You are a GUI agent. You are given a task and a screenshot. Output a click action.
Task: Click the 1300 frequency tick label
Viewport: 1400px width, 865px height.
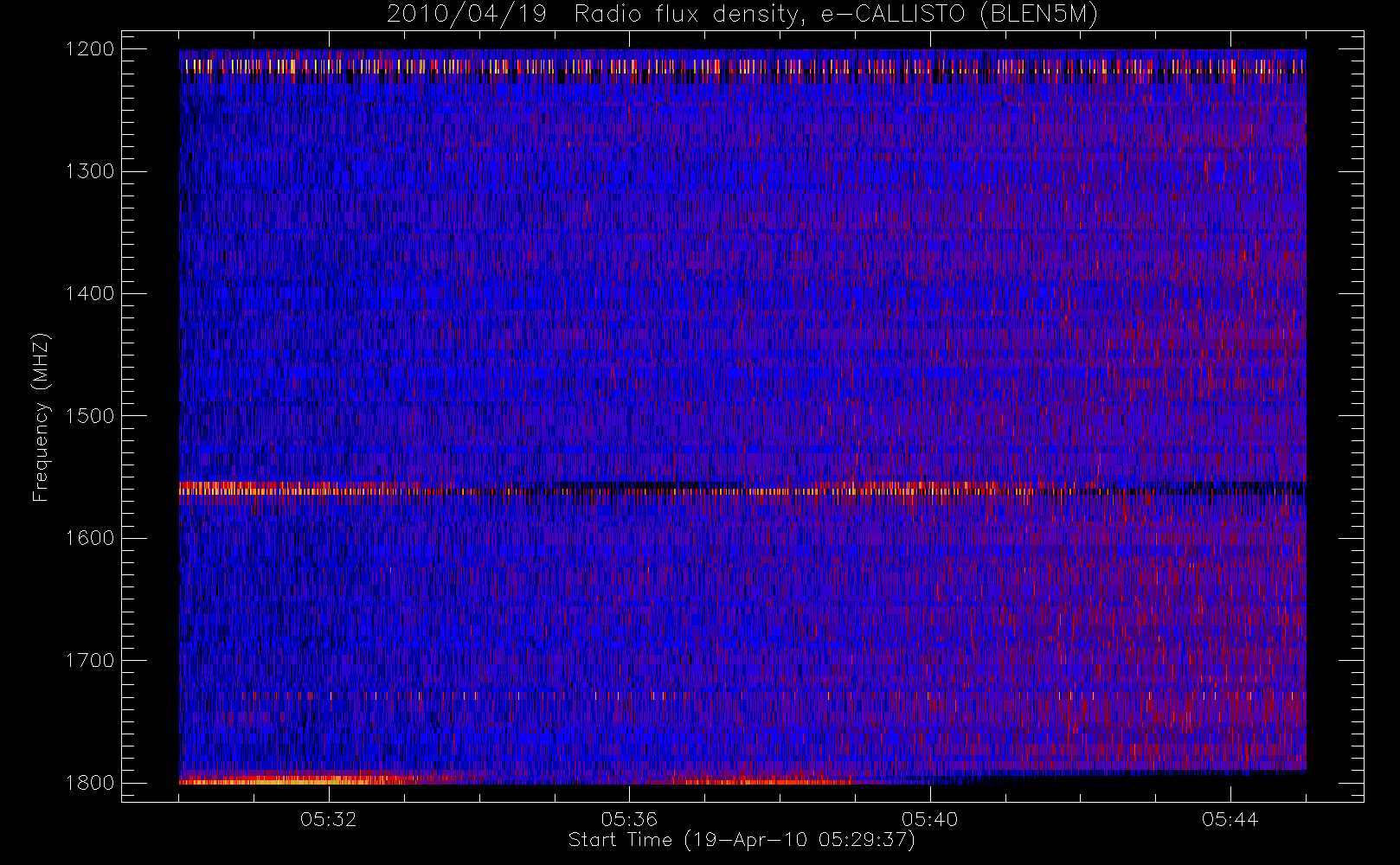[90, 171]
